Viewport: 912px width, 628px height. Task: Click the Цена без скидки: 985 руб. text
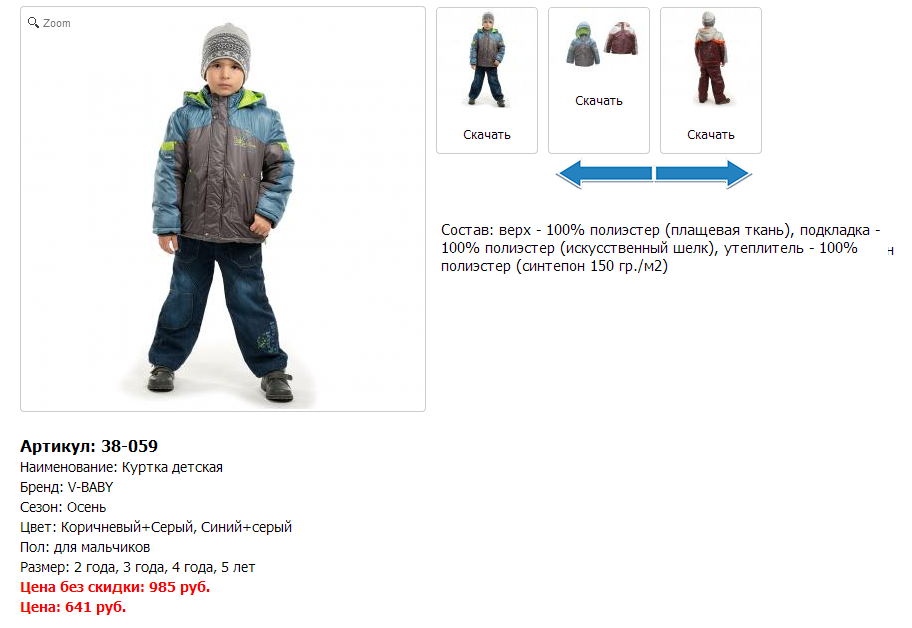pyautogui.click(x=115, y=587)
